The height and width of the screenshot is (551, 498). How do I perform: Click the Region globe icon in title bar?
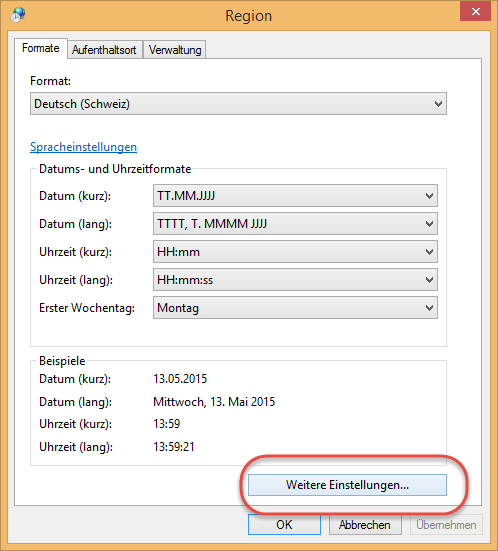click(x=18, y=15)
